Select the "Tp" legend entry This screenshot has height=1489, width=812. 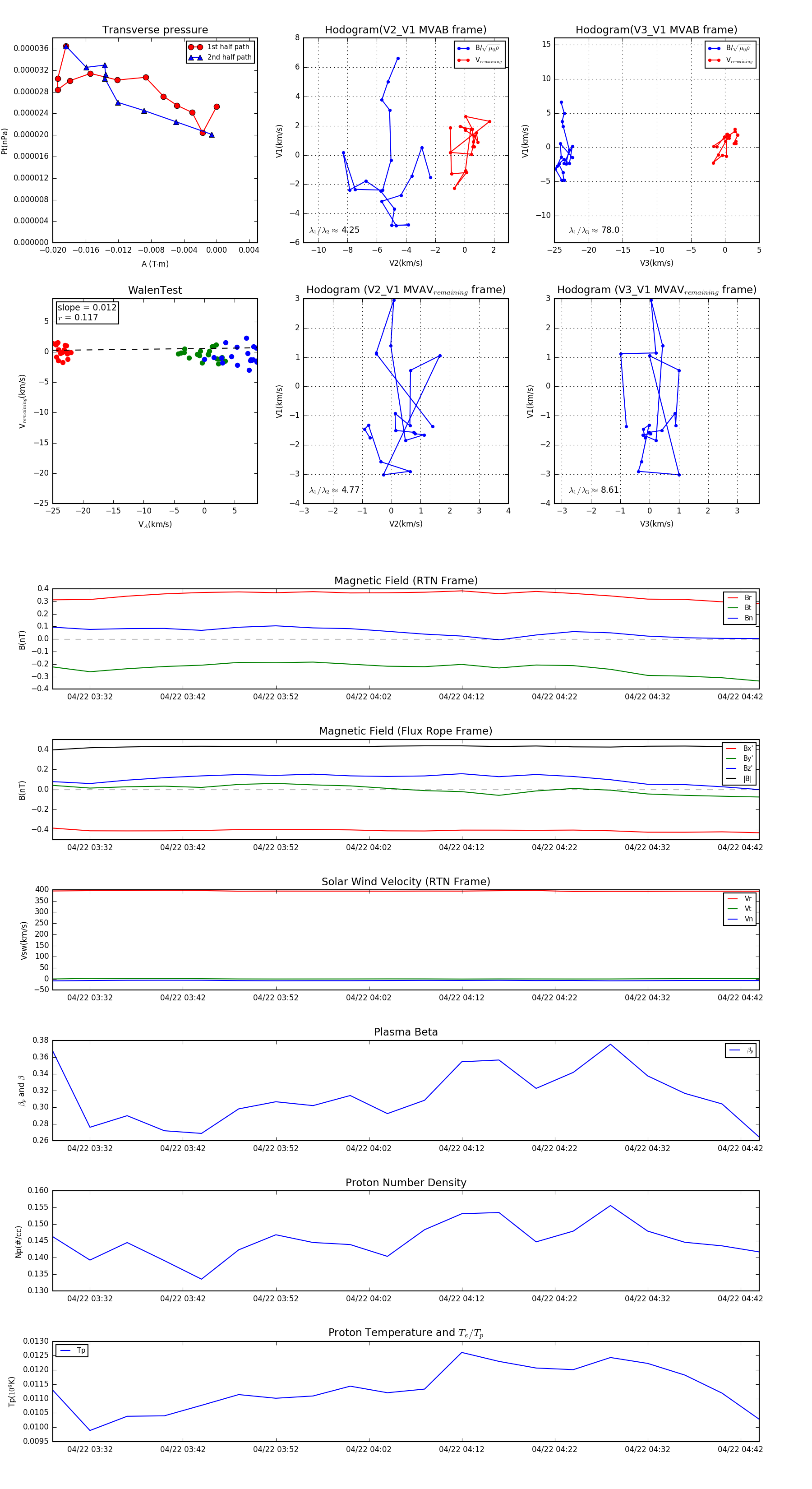(x=72, y=1350)
